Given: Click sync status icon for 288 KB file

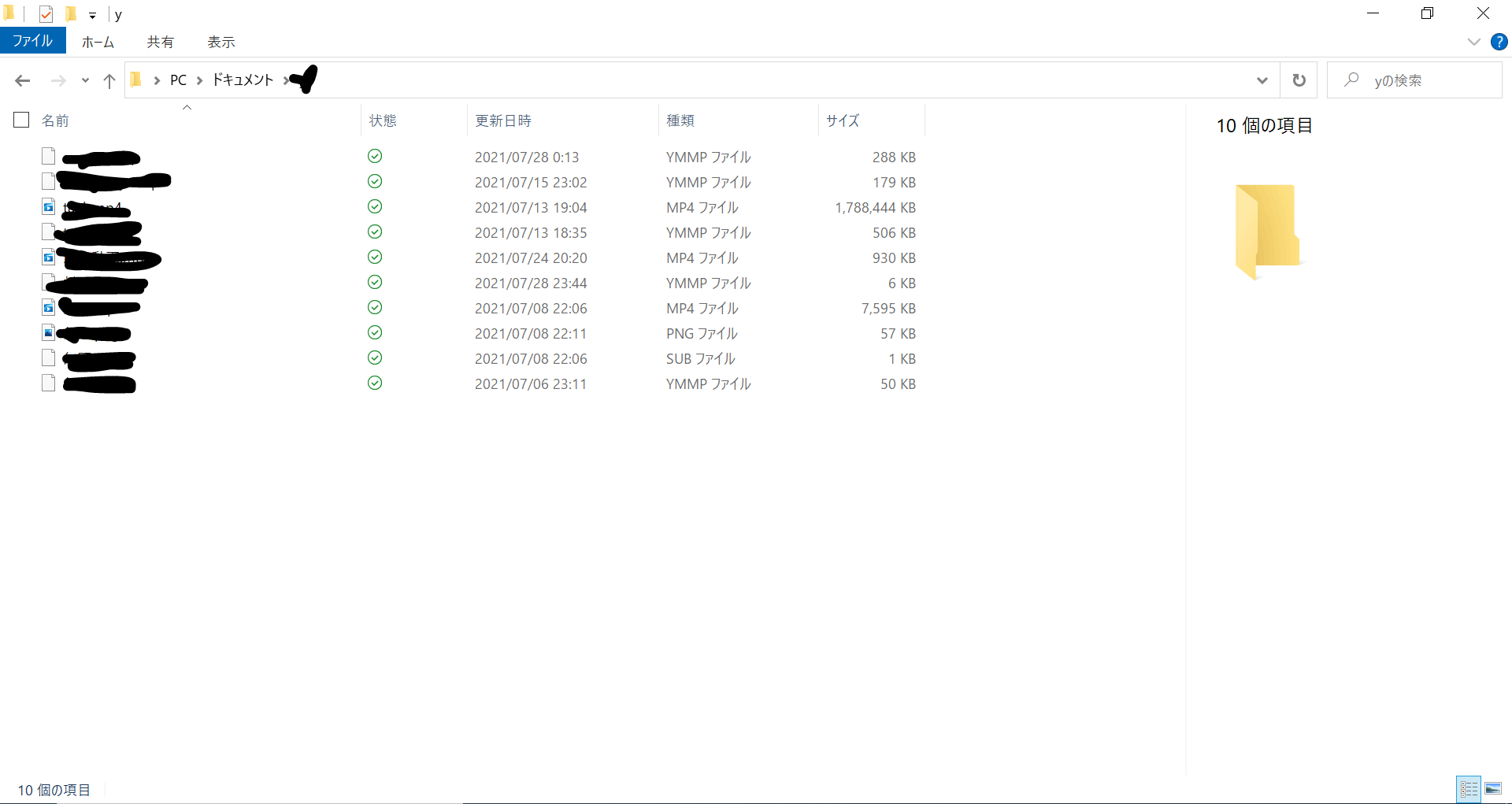Looking at the screenshot, I should (x=375, y=156).
